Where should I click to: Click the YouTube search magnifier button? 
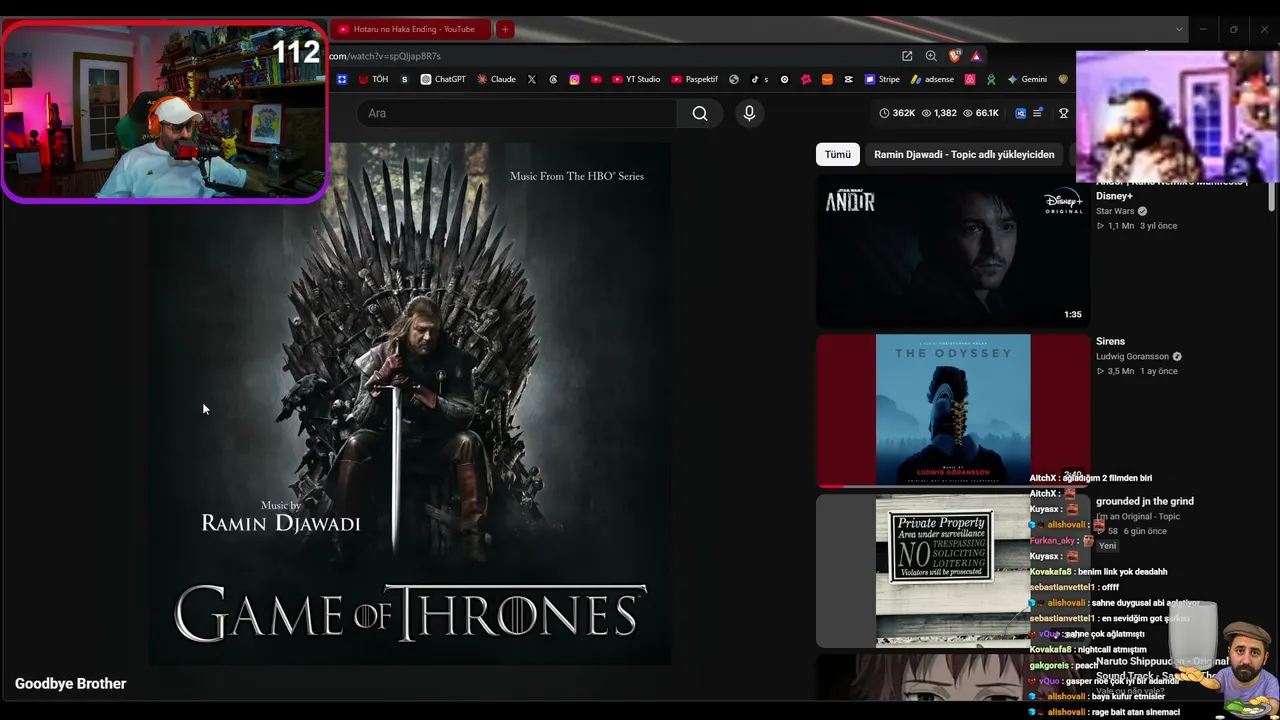pos(700,113)
